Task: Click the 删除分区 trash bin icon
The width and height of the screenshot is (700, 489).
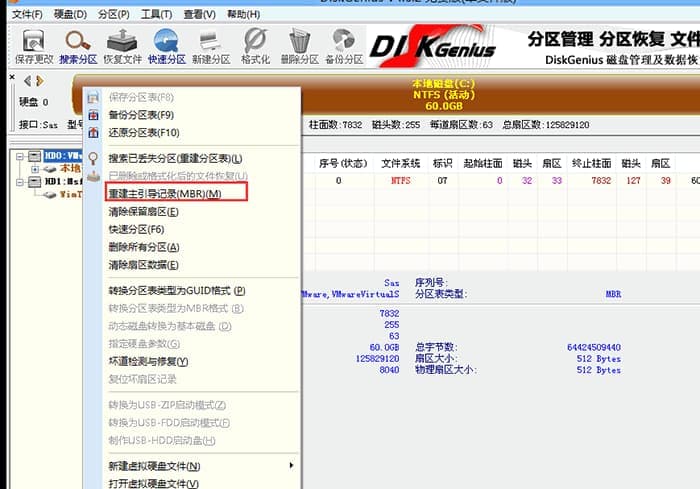Action: point(299,45)
